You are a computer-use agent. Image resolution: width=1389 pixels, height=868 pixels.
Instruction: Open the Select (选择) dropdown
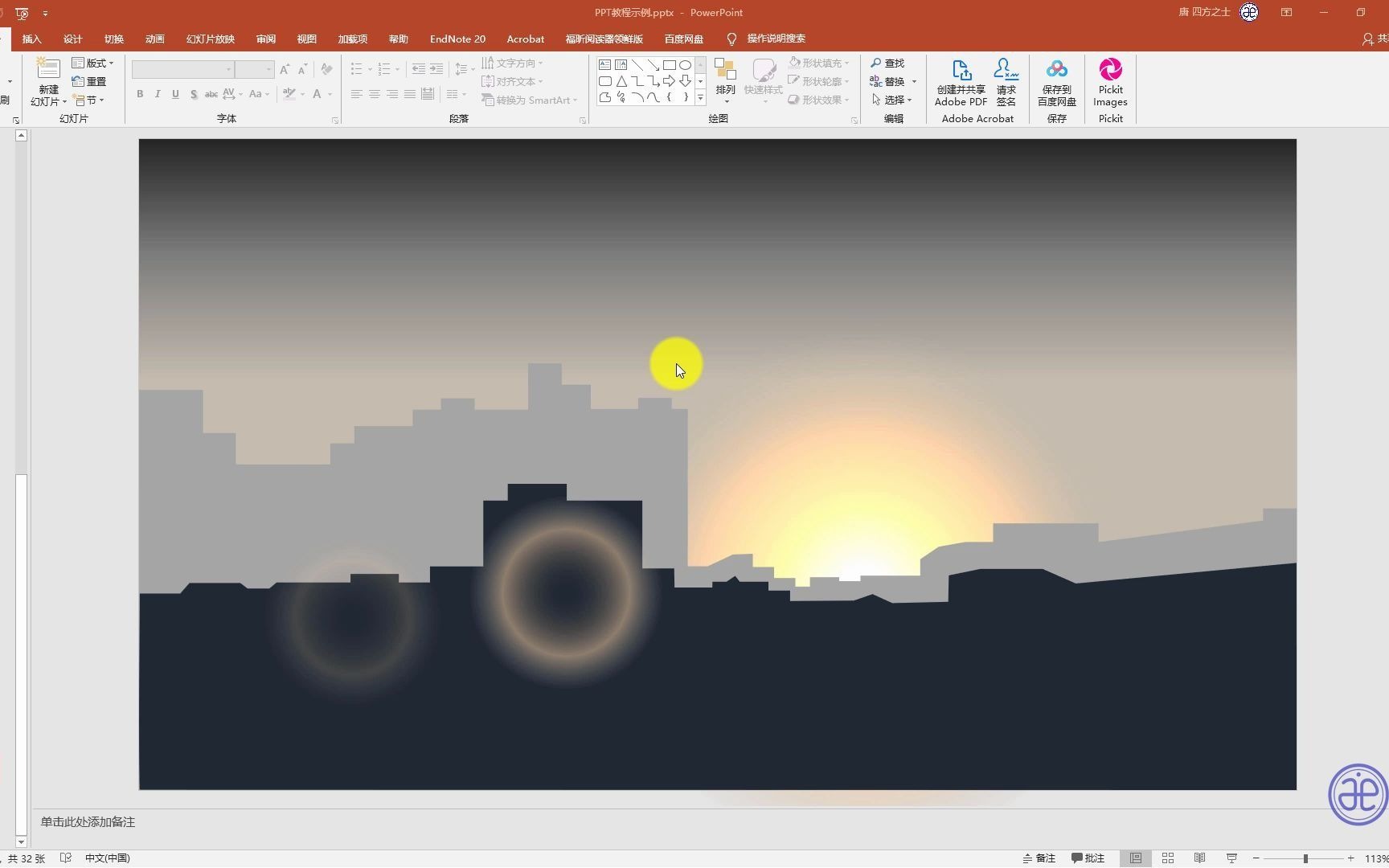click(x=891, y=100)
